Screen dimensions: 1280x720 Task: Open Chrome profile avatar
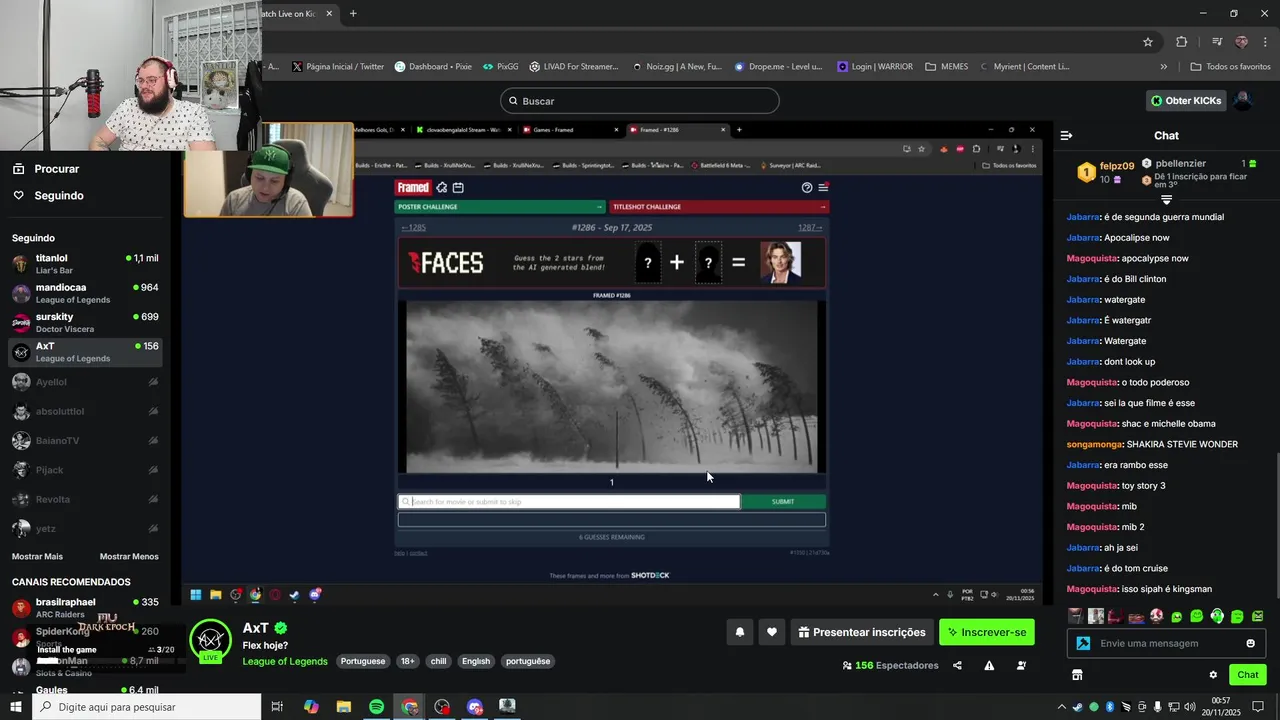click(x=1242, y=42)
